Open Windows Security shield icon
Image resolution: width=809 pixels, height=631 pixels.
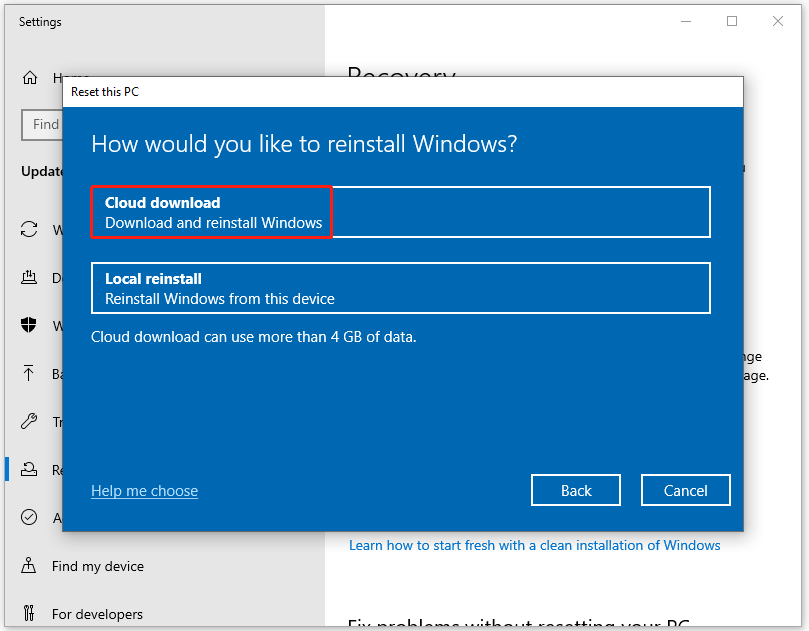[29, 325]
